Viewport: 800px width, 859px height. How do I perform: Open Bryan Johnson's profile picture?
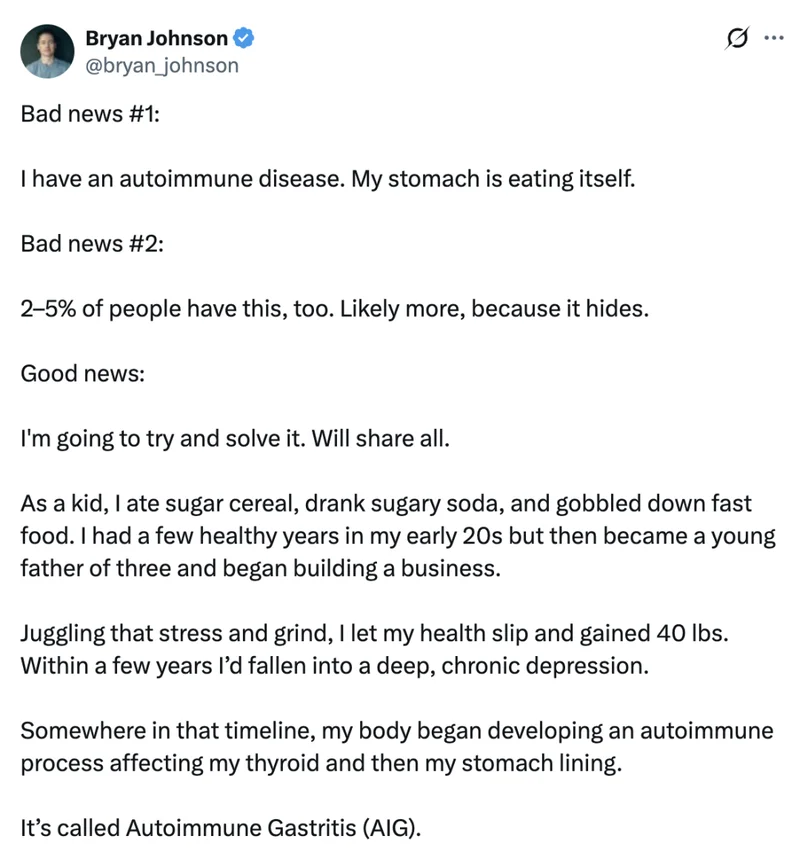(47, 51)
